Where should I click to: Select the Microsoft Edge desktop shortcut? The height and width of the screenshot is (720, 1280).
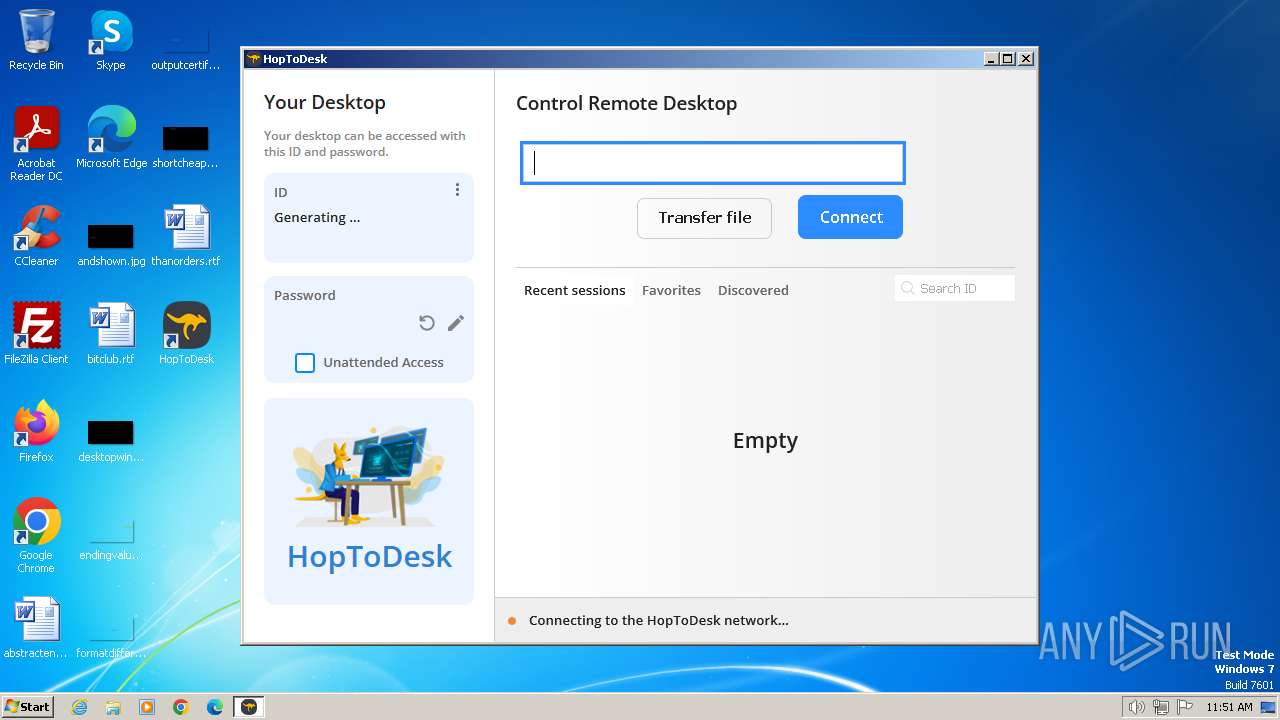coord(111,138)
